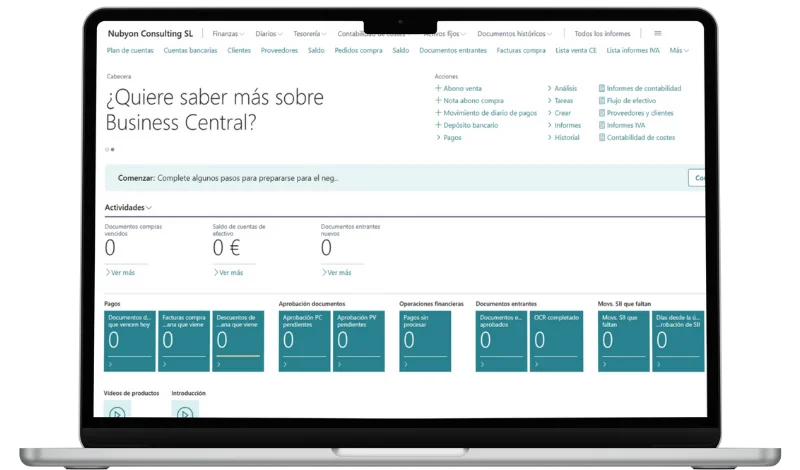This screenshot has width=800, height=470.
Task: Expand the Finanzas menu
Action: click(x=228, y=34)
